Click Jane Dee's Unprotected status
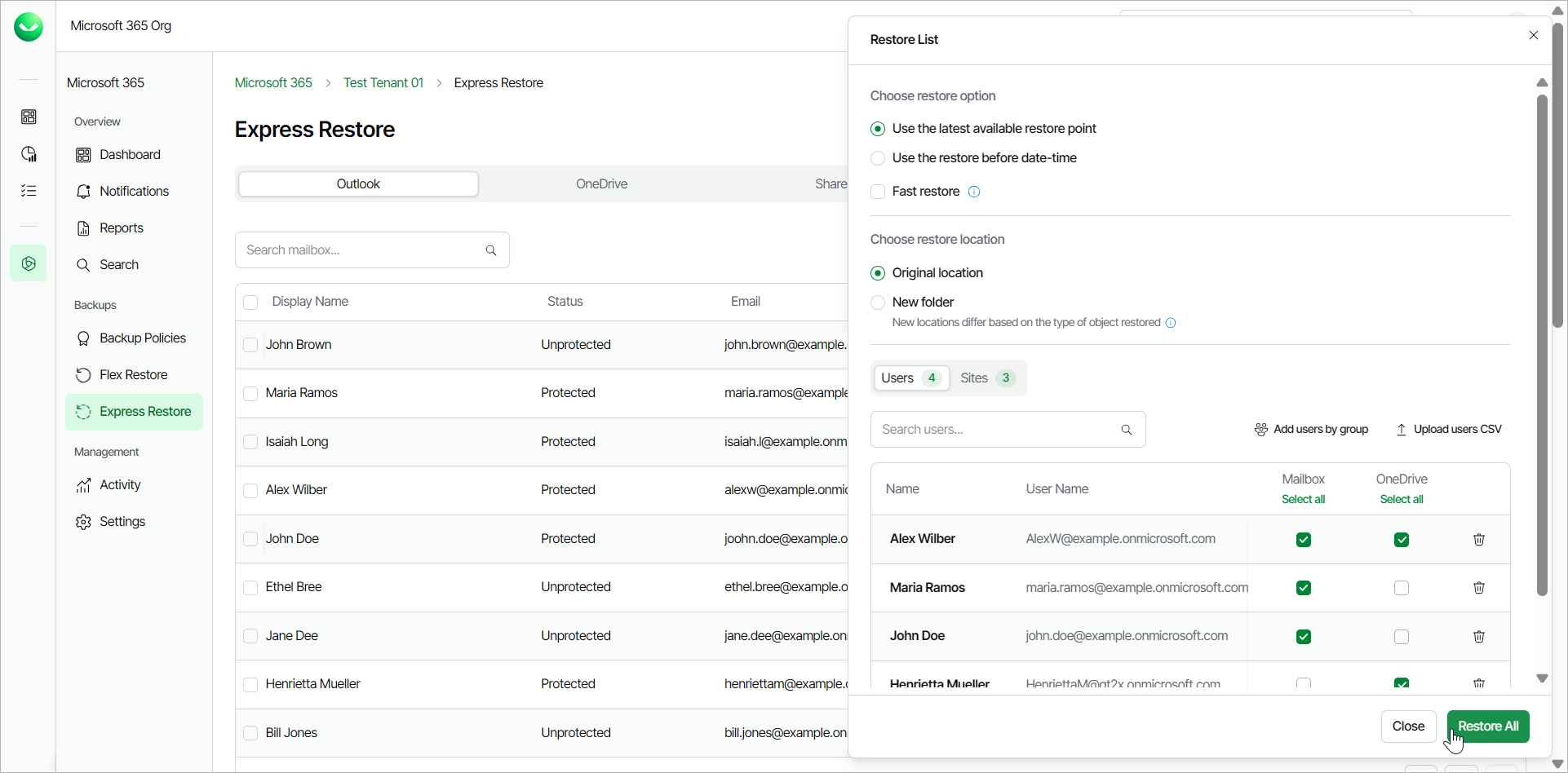Viewport: 1568px width, 773px height. coord(575,636)
